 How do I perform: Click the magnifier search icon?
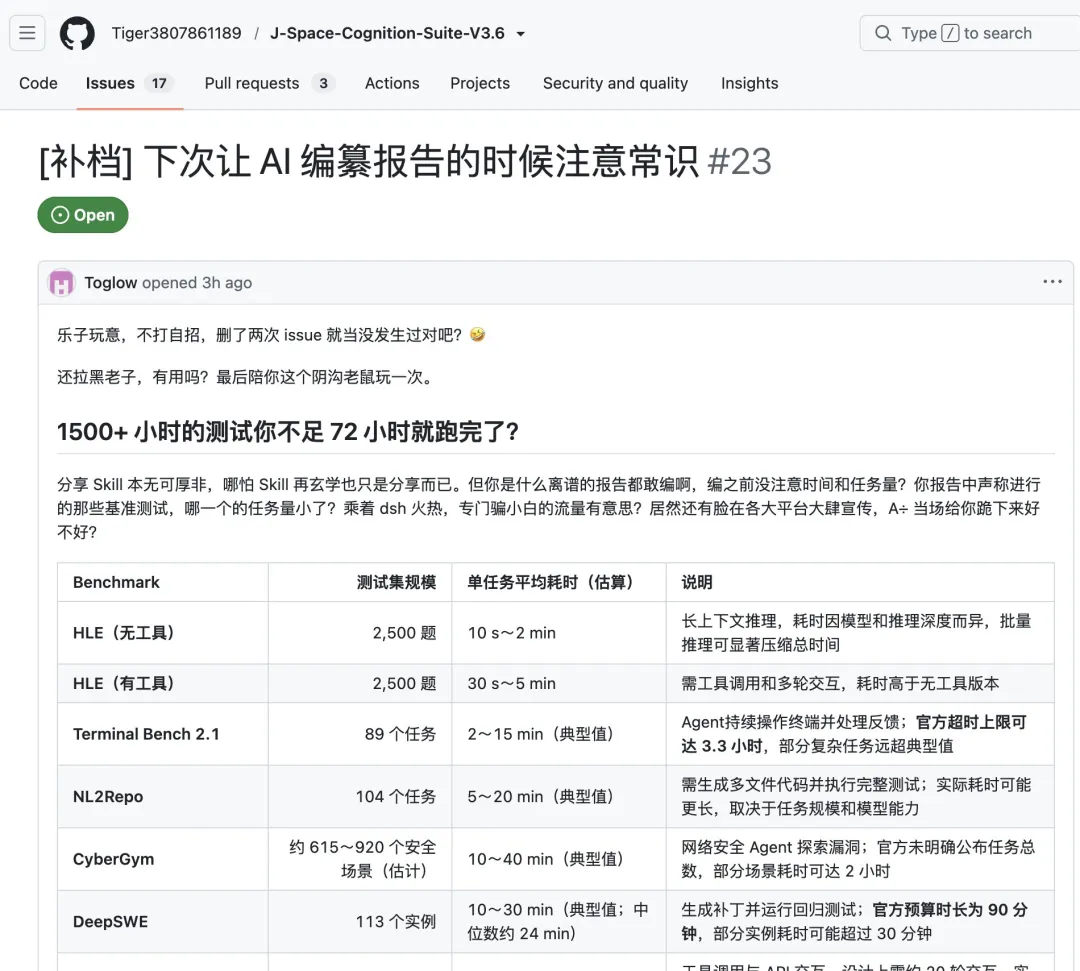882,33
